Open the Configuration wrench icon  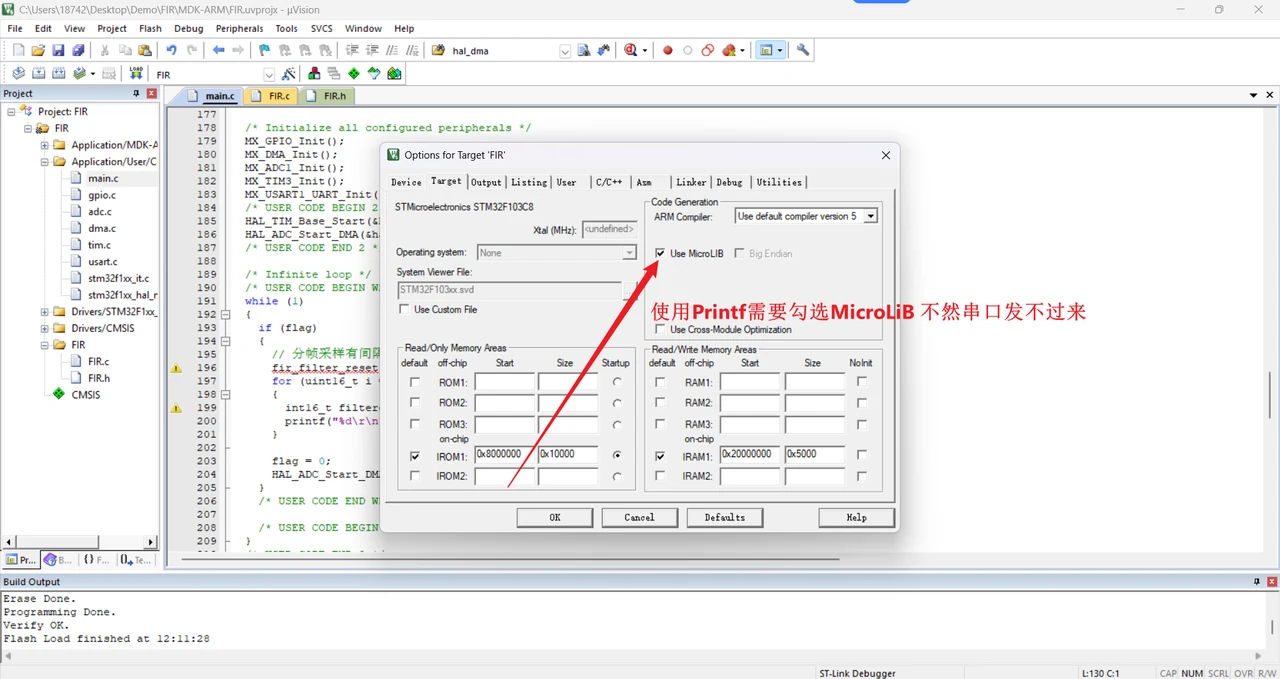[x=802, y=50]
